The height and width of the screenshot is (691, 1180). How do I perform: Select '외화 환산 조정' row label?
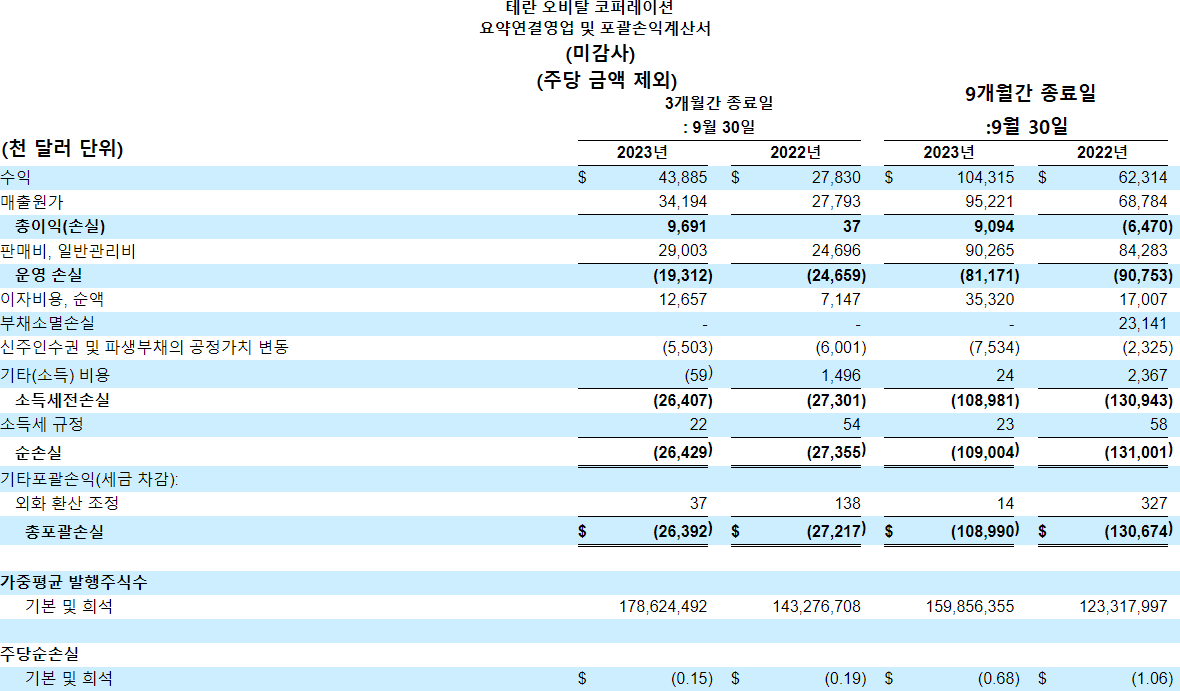pos(67,503)
